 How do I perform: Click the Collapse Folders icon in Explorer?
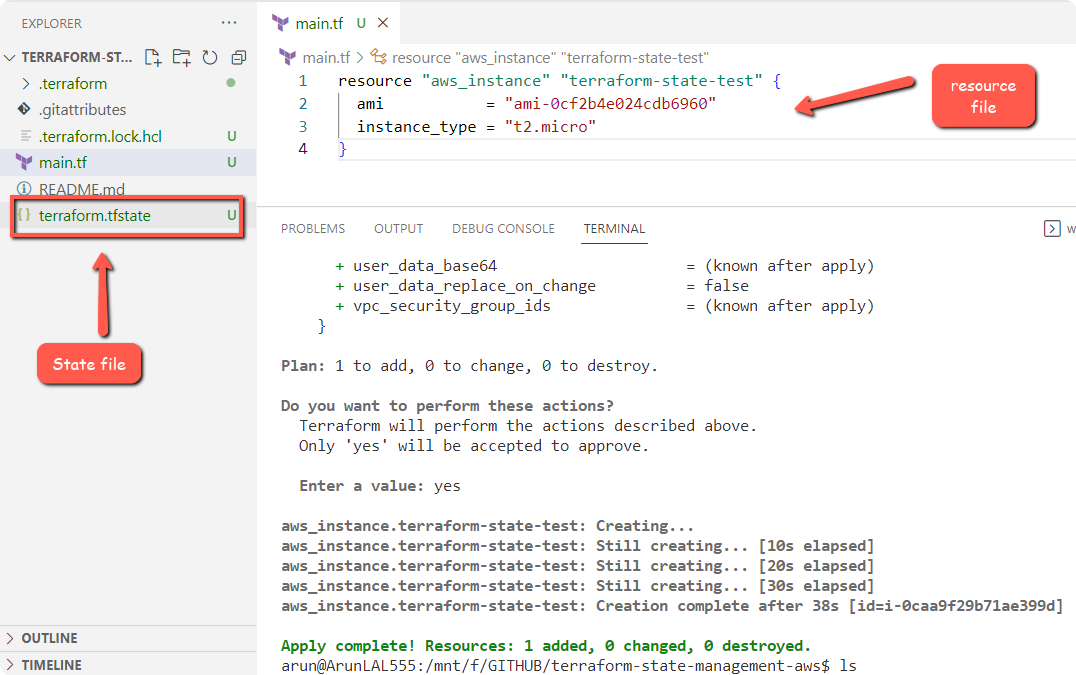pos(237,57)
